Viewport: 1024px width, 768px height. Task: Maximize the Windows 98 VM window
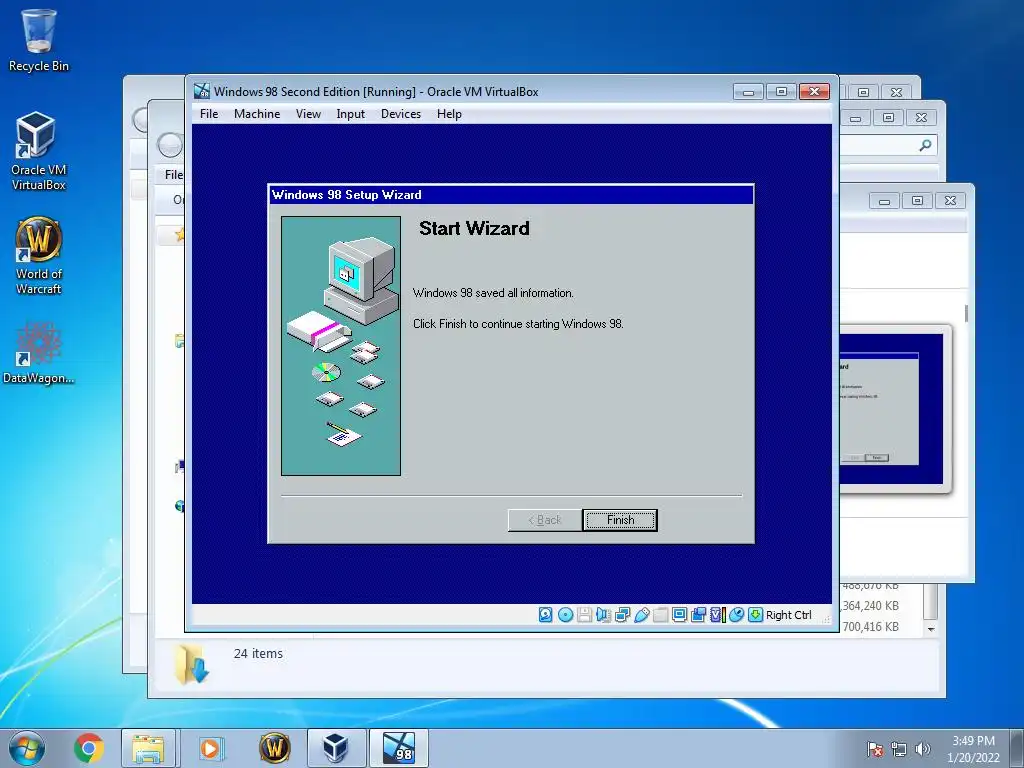(781, 91)
